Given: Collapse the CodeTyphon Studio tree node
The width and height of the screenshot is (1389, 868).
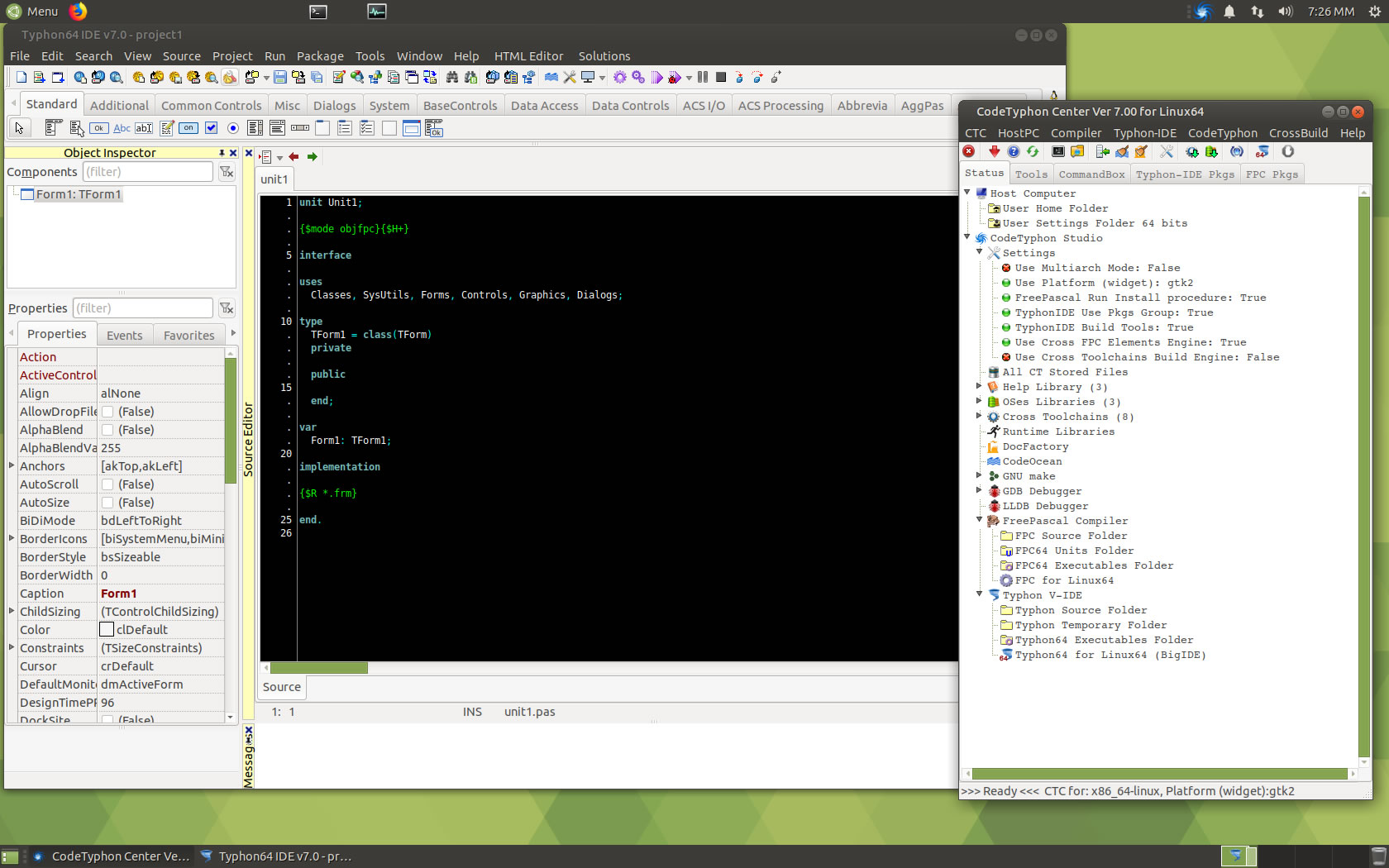Looking at the screenshot, I should click(967, 237).
